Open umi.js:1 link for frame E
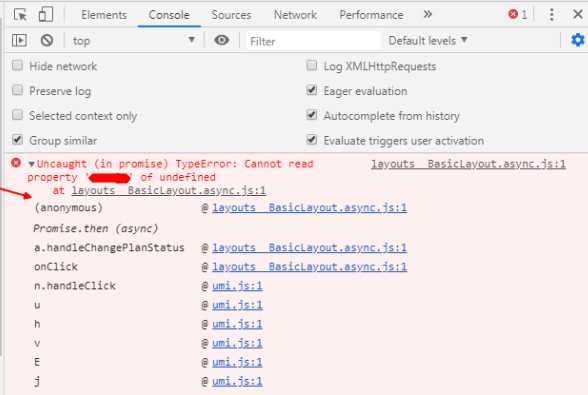Screen dimensions: 588x395 (237, 362)
